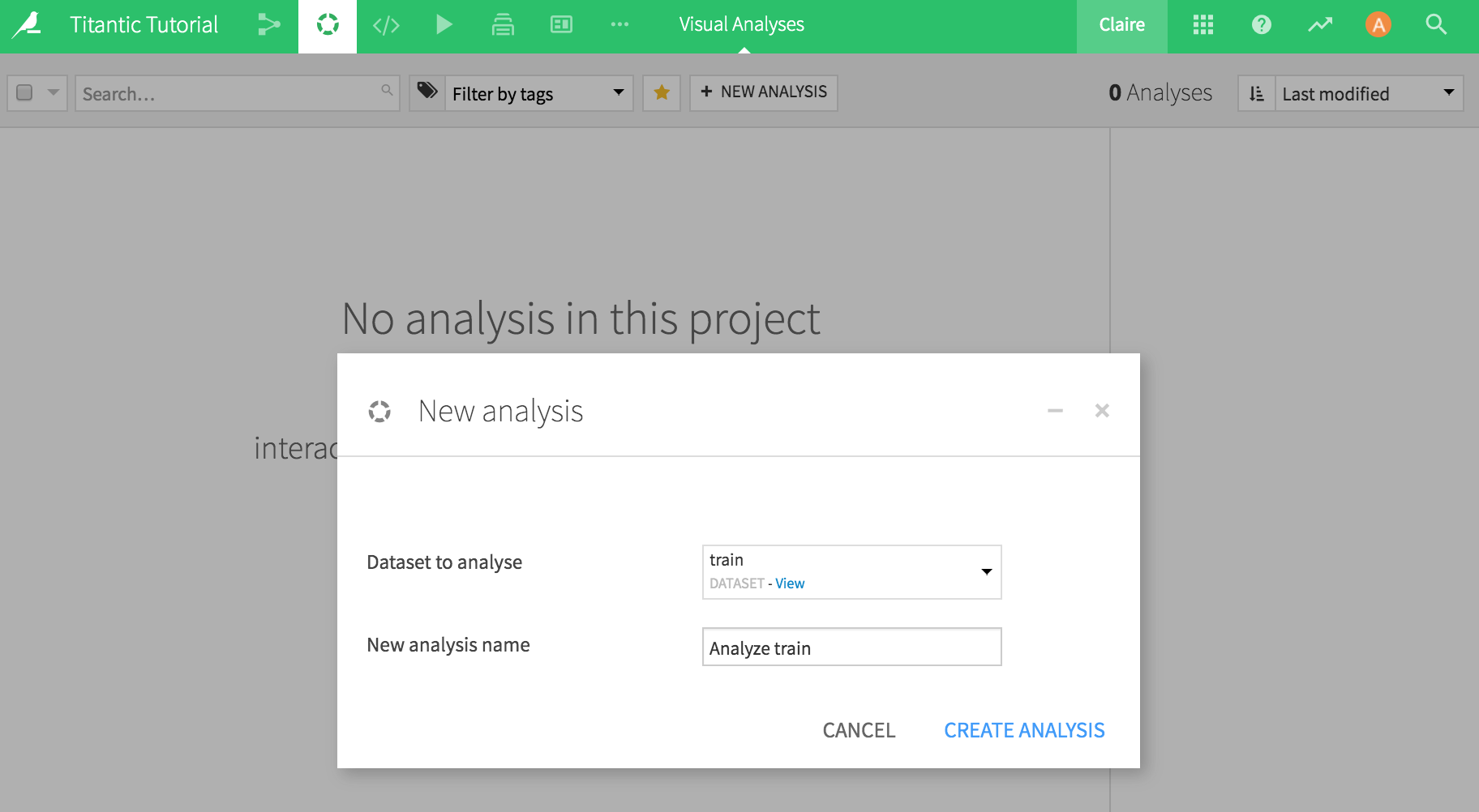The height and width of the screenshot is (812, 1479).
Task: Click the Dataiku bird logo
Action: click(x=28, y=24)
